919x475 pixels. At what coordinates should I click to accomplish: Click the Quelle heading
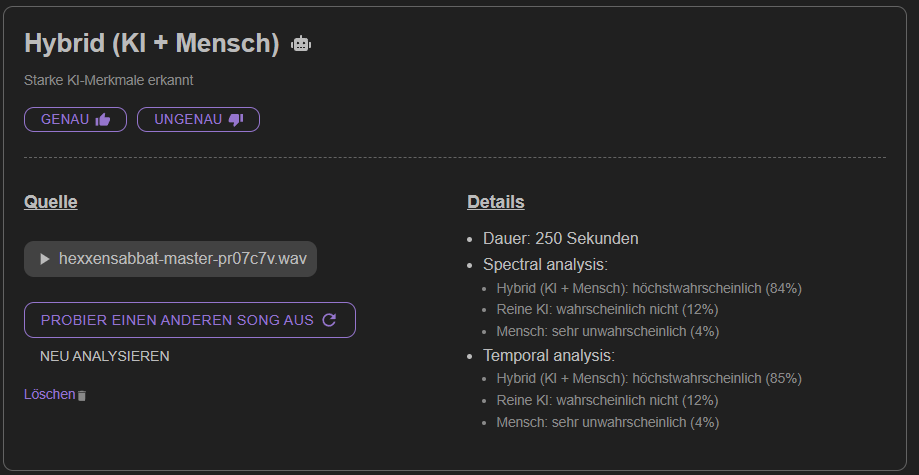coord(50,202)
